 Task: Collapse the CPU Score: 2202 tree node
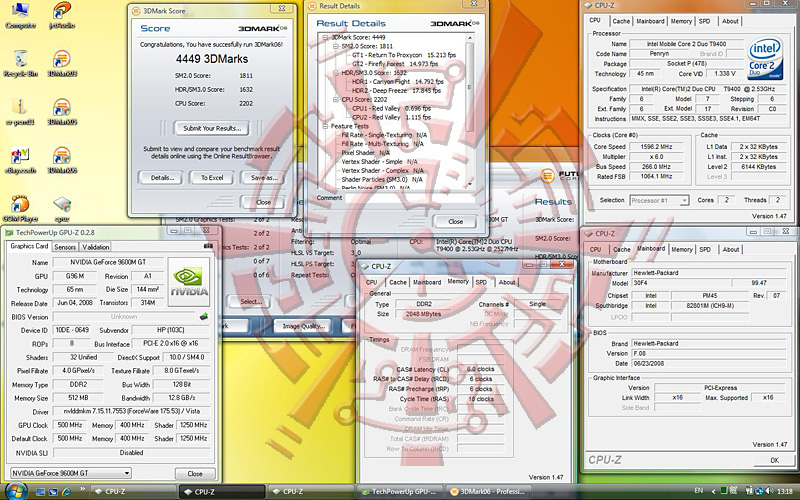click(336, 99)
